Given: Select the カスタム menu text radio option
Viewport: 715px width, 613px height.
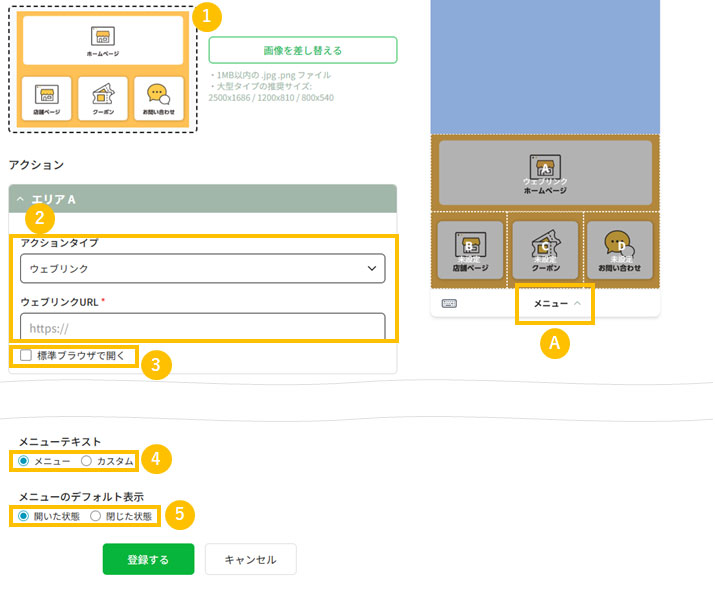Looking at the screenshot, I should (x=86, y=461).
